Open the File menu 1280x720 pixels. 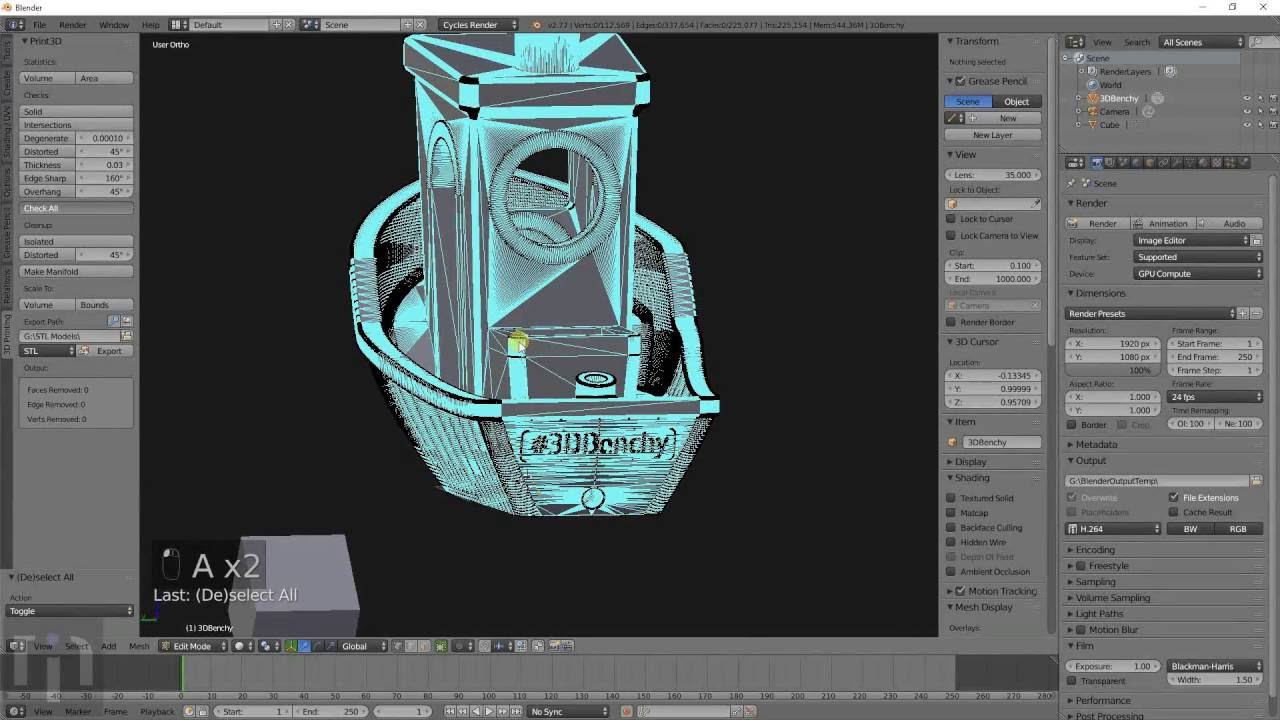click(39, 24)
